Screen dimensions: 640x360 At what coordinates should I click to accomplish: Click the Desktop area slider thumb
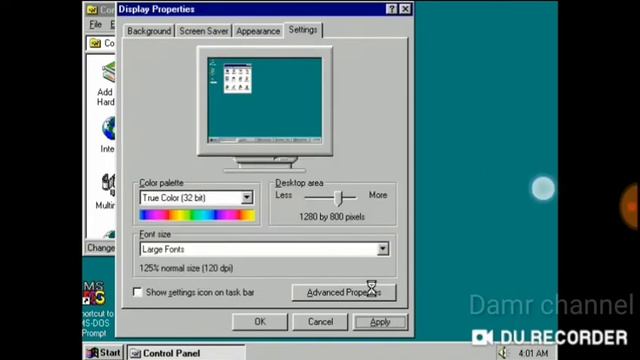point(338,198)
